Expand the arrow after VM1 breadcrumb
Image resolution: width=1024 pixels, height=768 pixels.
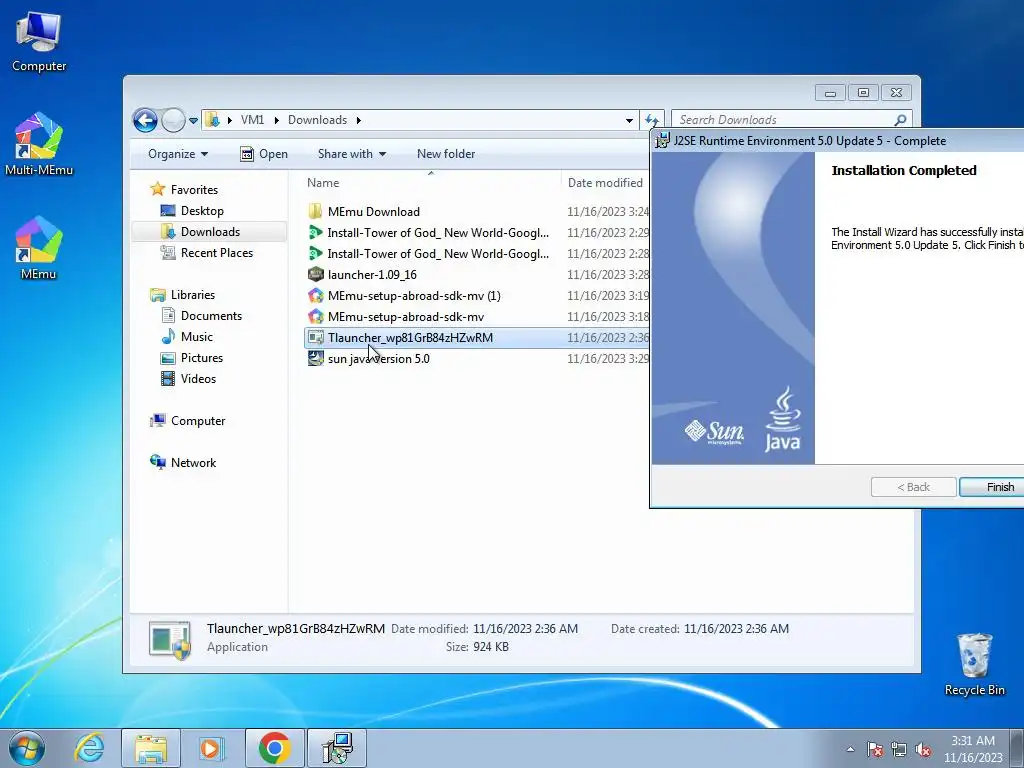coord(276,120)
